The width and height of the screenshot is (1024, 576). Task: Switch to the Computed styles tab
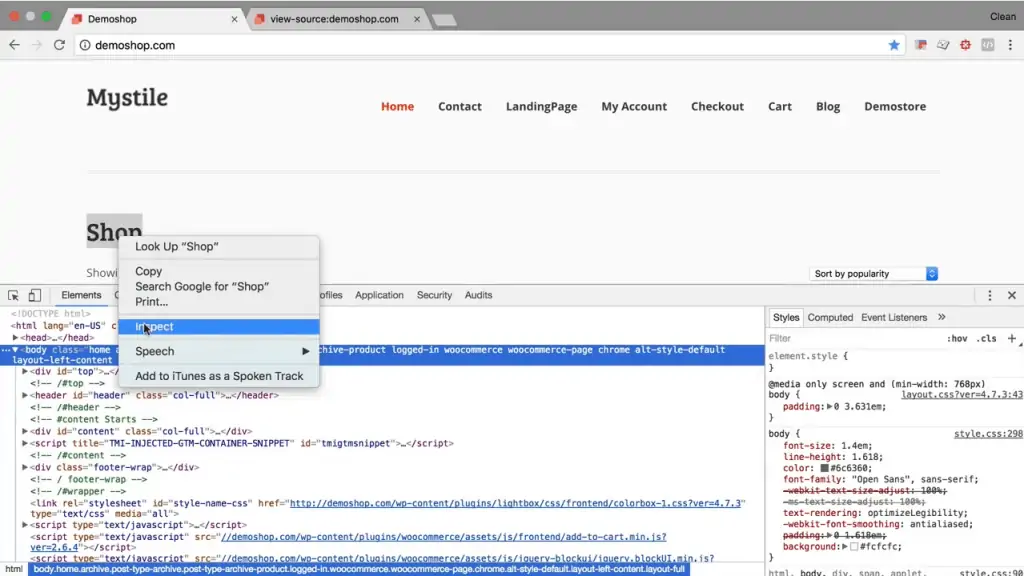coord(830,317)
